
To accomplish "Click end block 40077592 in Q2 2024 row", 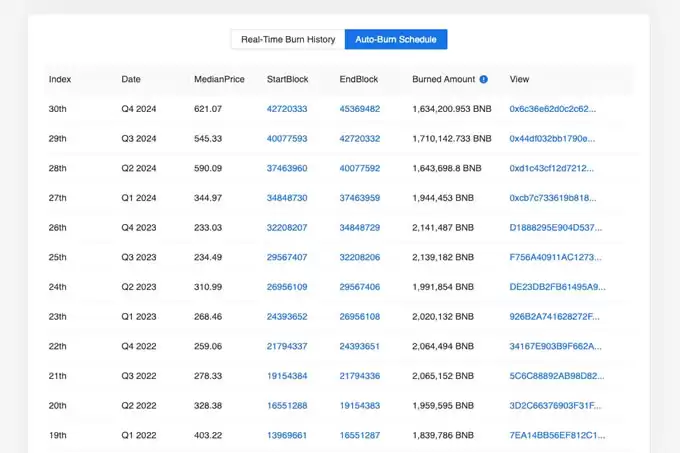I will [x=360, y=168].
